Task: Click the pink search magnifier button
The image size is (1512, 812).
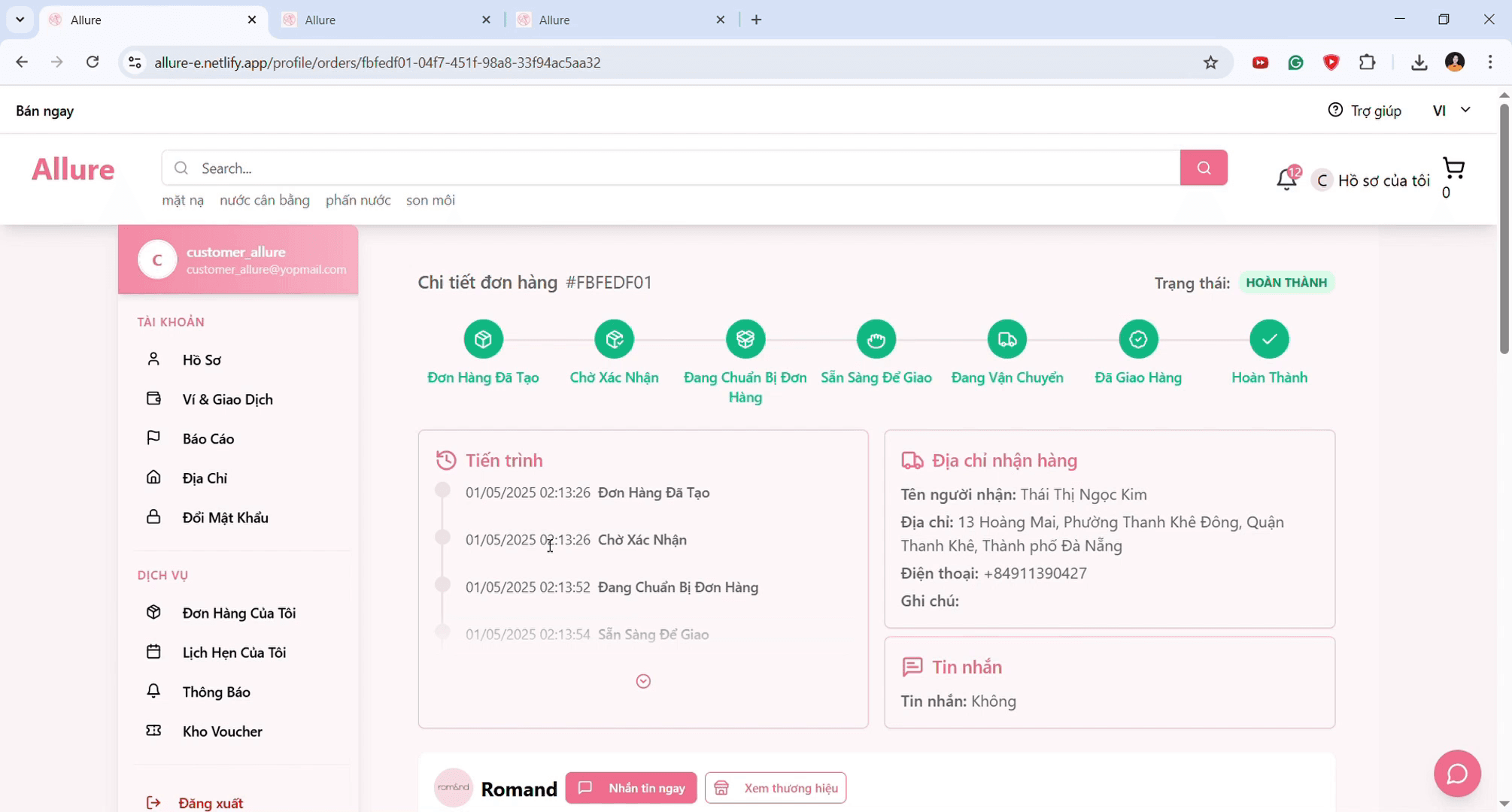Action: tap(1204, 168)
